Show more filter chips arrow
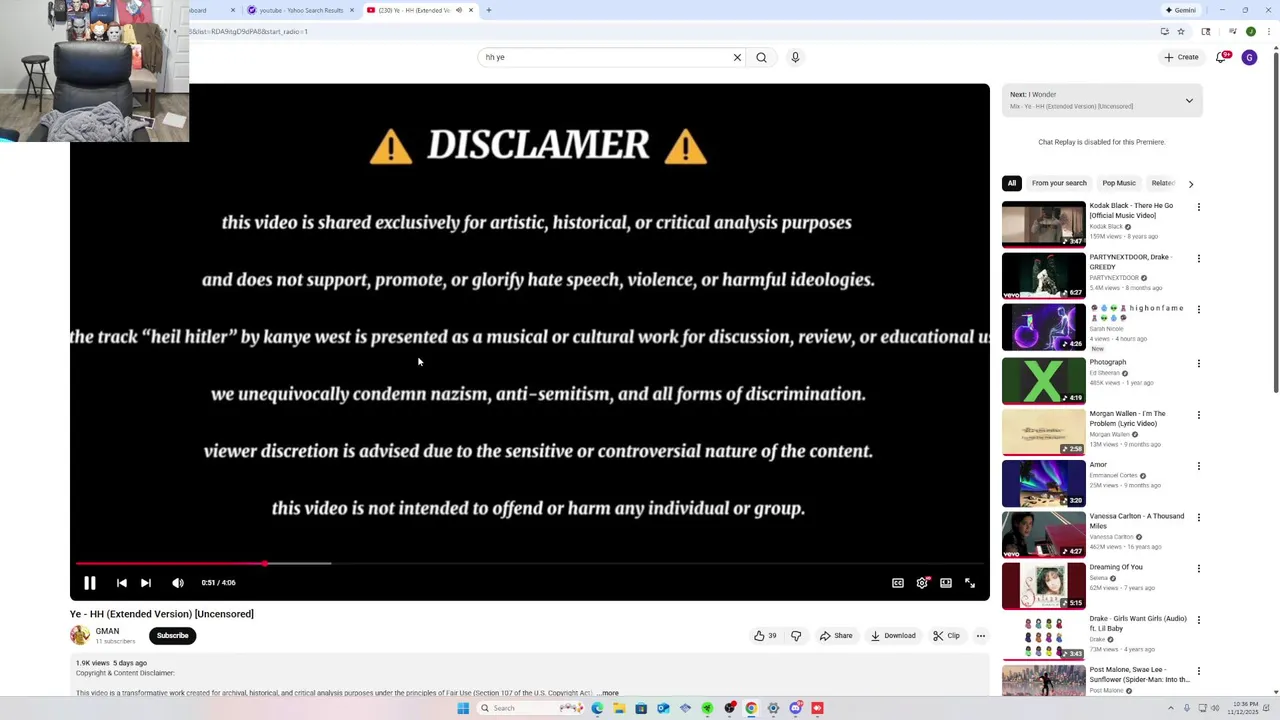1280x720 pixels. pyautogui.click(x=1190, y=184)
